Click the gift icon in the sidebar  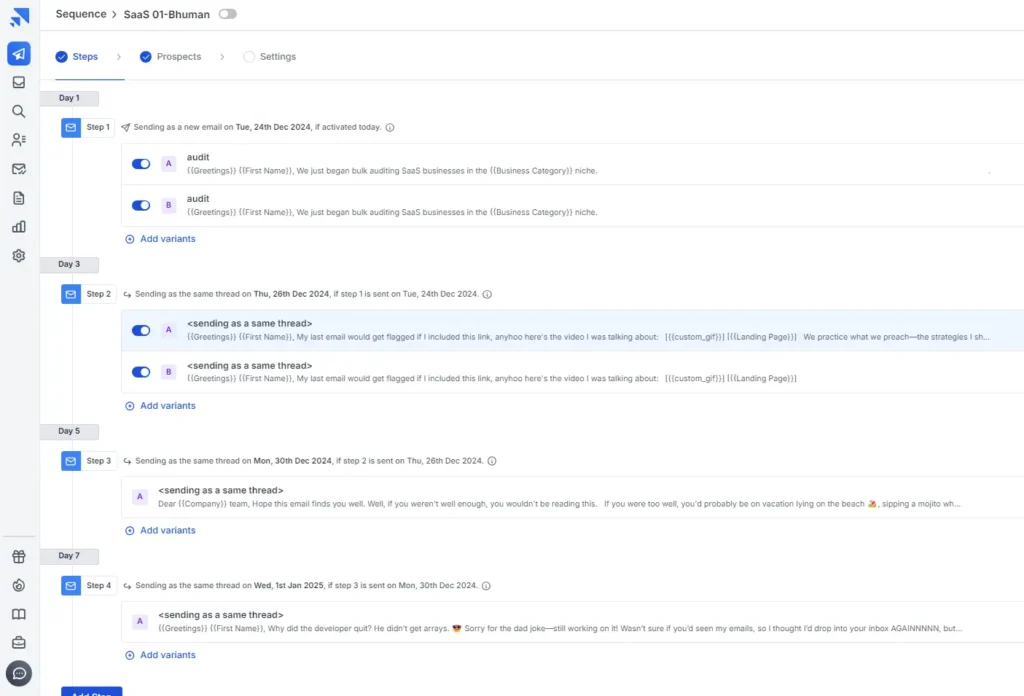(19, 556)
